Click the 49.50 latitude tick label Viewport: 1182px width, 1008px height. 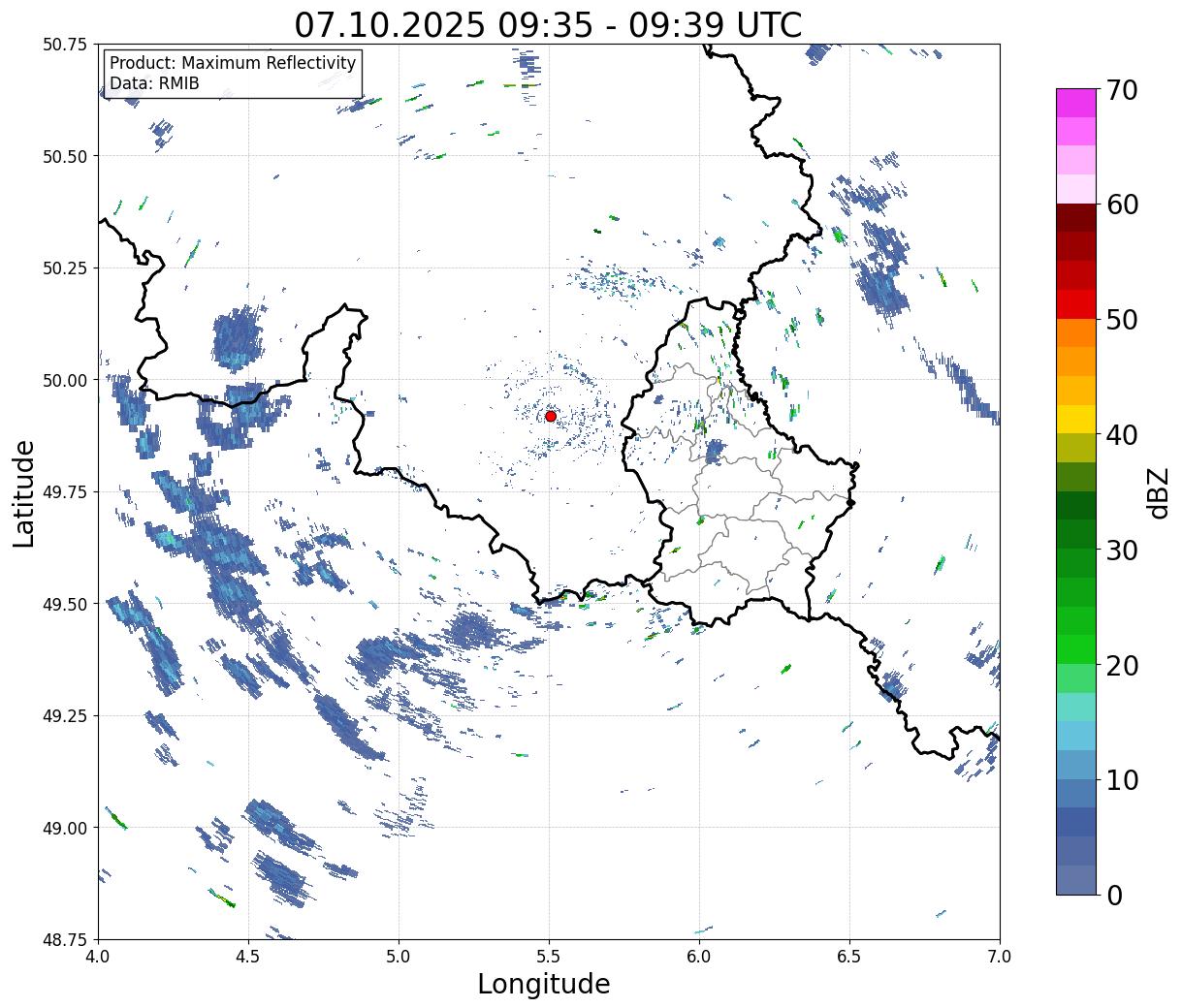click(x=65, y=604)
